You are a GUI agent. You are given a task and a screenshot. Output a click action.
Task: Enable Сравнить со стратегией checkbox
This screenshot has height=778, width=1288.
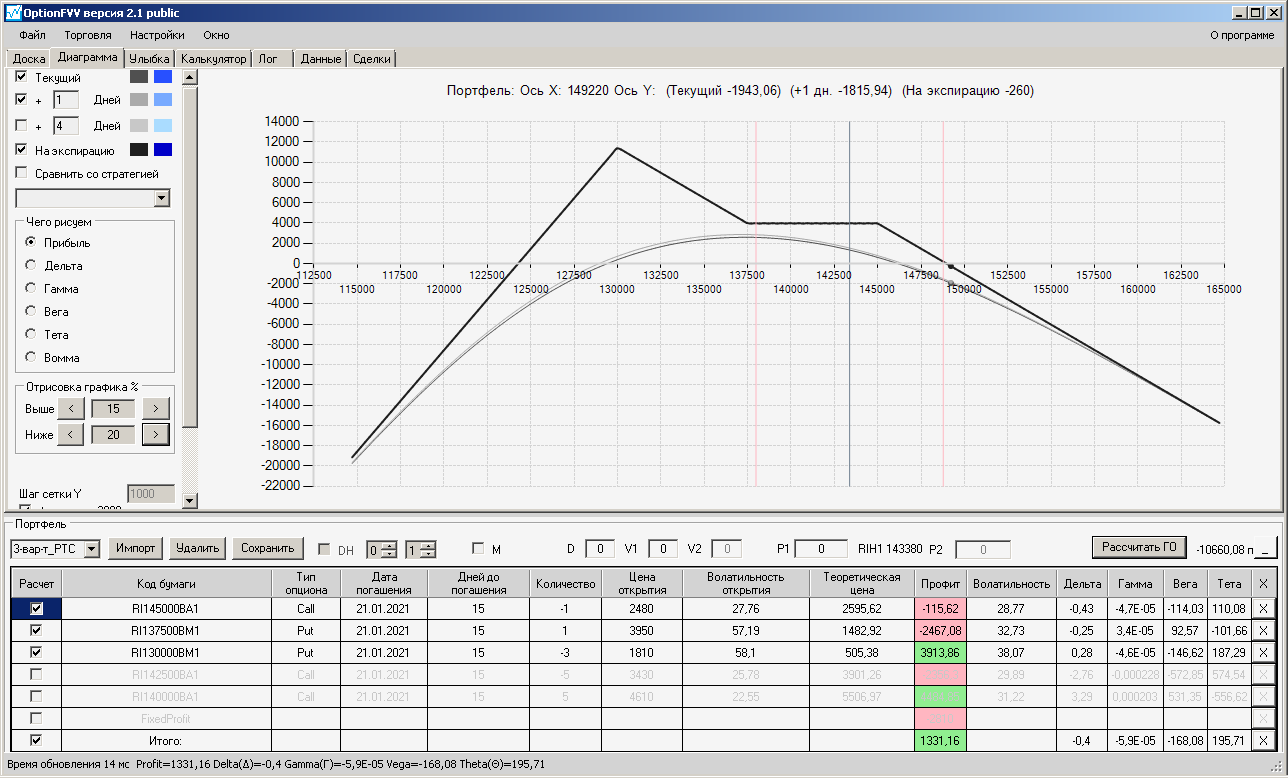(22, 173)
